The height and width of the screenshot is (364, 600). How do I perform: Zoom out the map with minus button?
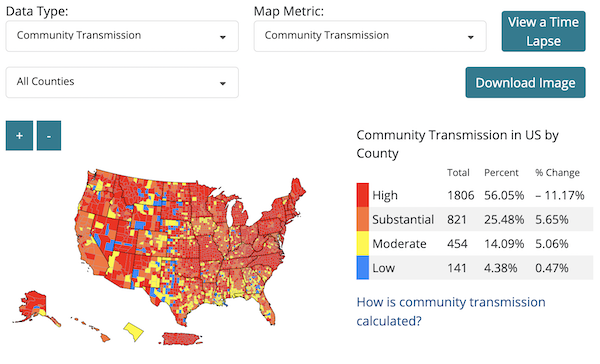[x=49, y=135]
